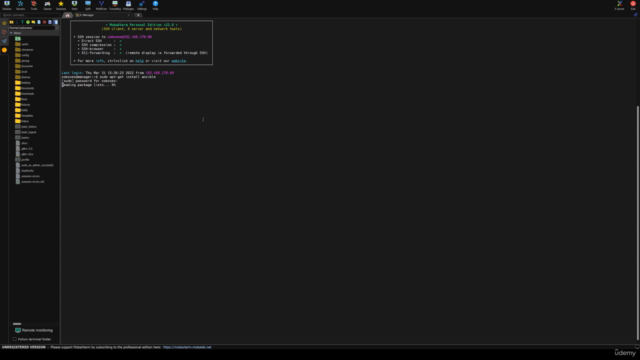Select the Desktop folder
The height and width of the screenshot is (360, 640).
tap(23, 83)
